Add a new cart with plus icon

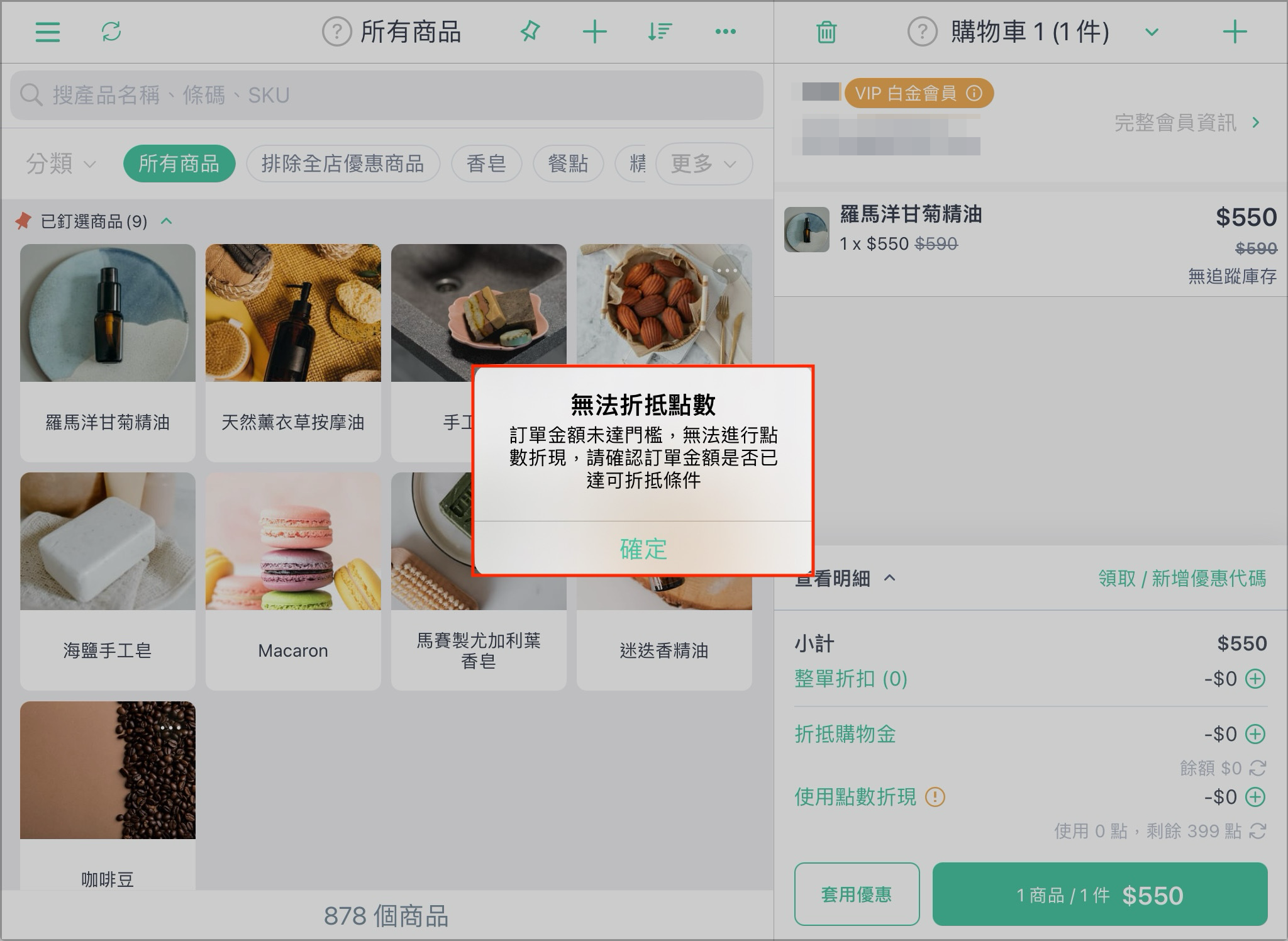tap(1235, 31)
